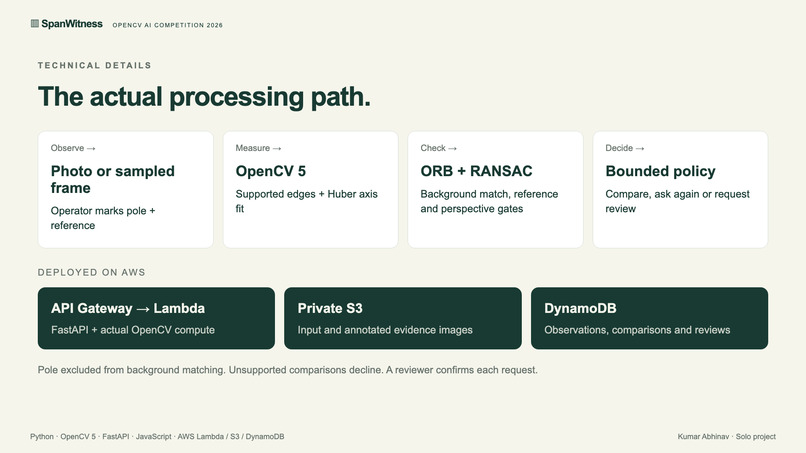The height and width of the screenshot is (453, 806).
Task: Click the SpanWitness logo icon
Action: (x=34, y=24)
